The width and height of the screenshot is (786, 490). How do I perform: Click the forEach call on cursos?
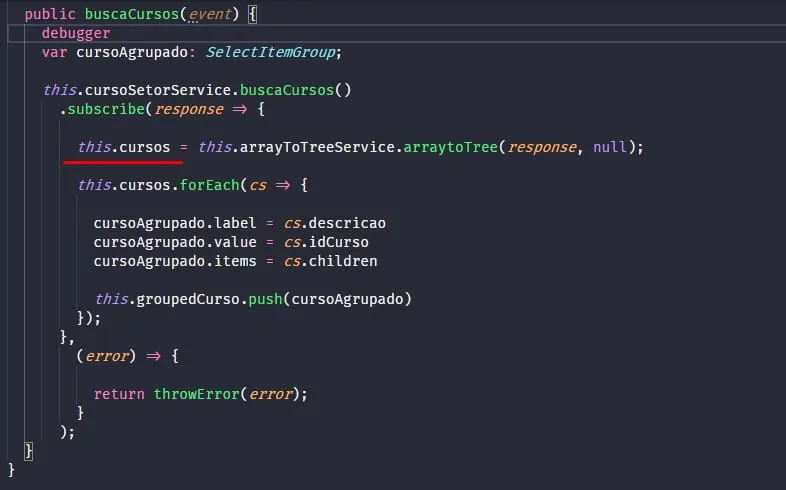click(x=209, y=185)
